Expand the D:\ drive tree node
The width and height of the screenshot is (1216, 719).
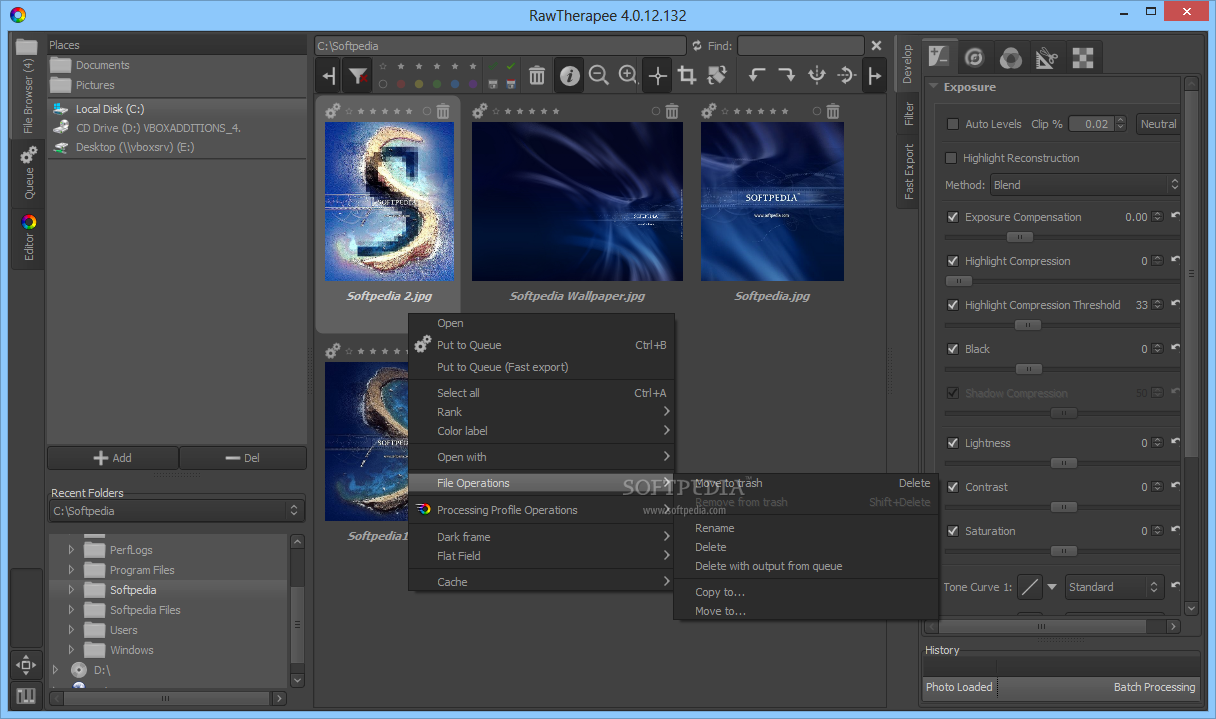[55, 669]
